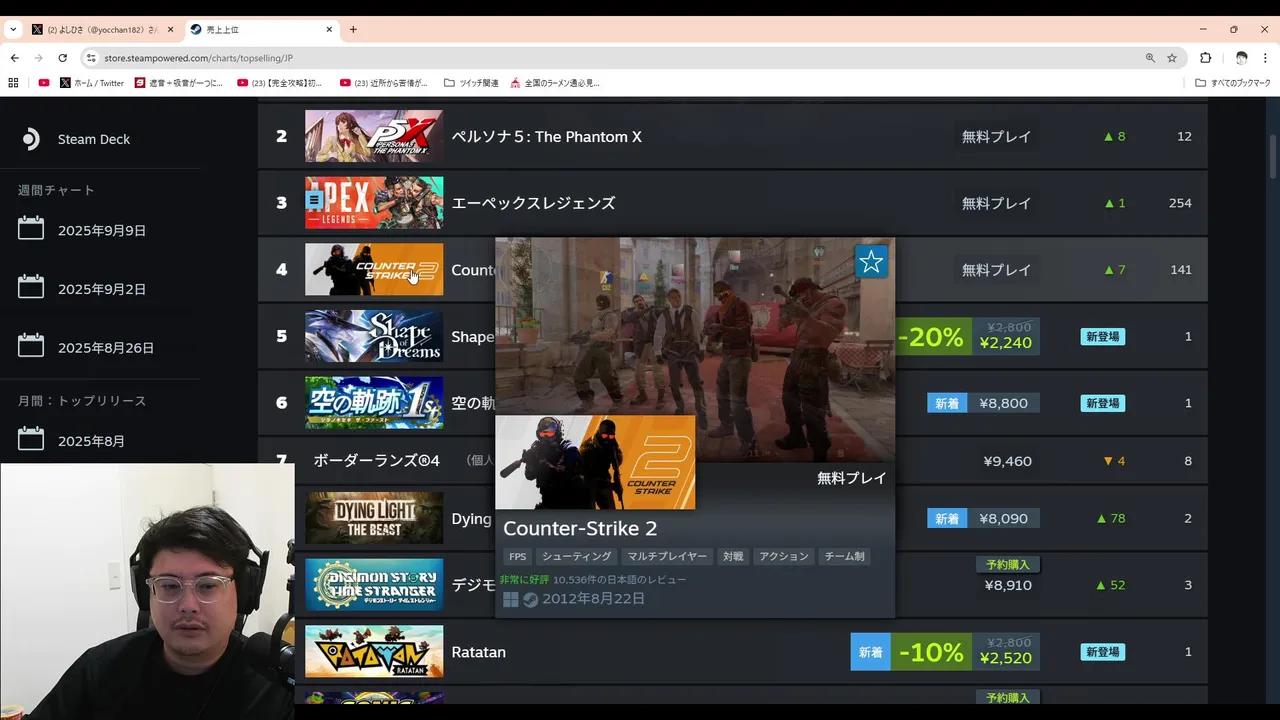Click the アクション tag in popup
The image size is (1280, 720).
click(x=784, y=557)
